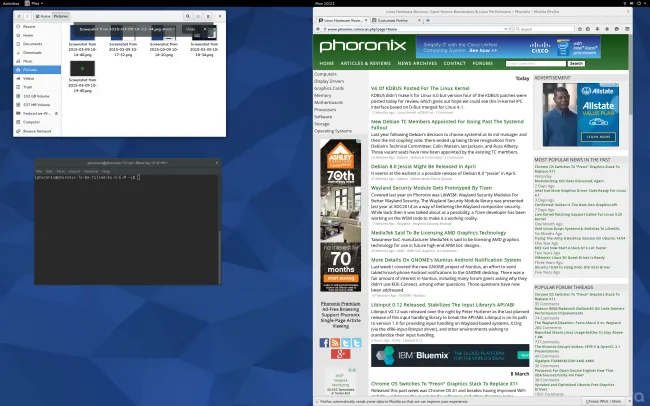Open the Graphics Cards category link
Viewport: 650px width, 406px height.
(329, 88)
